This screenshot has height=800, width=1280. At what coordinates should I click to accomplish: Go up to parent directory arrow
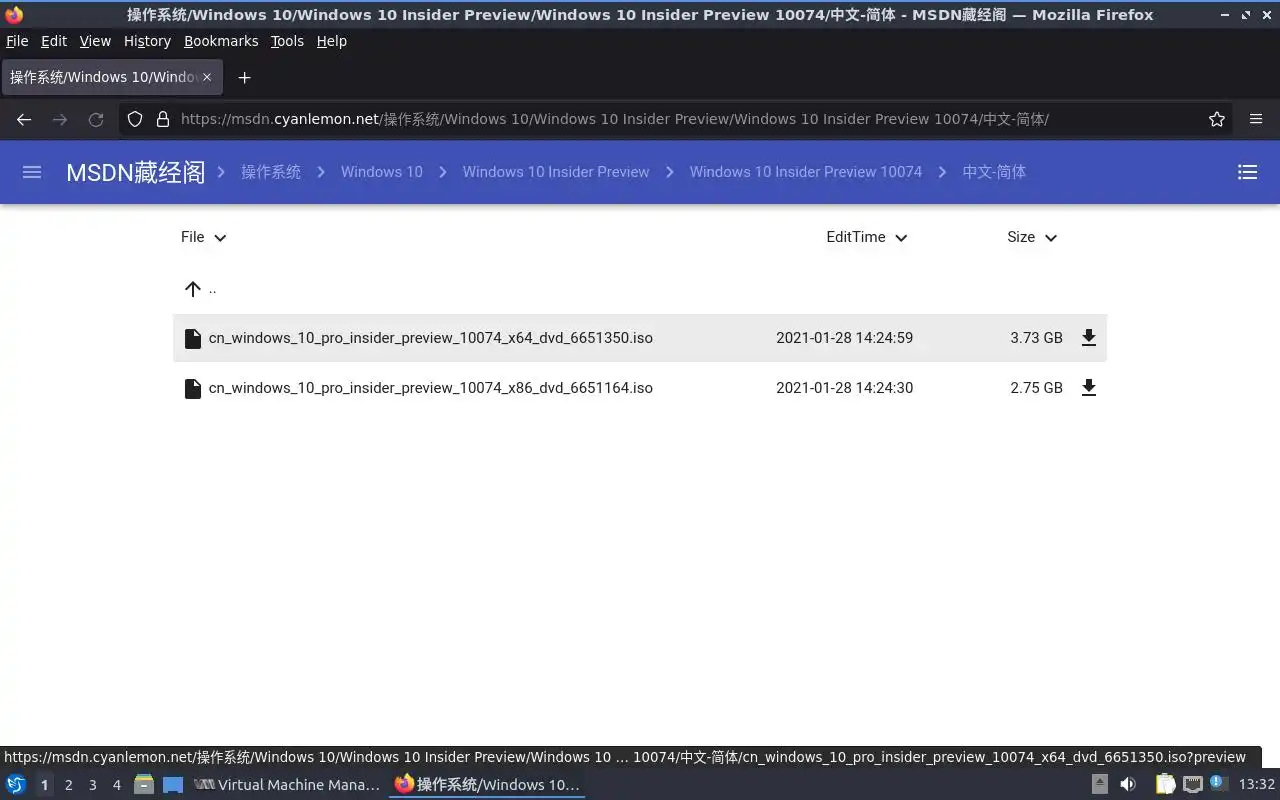[193, 289]
